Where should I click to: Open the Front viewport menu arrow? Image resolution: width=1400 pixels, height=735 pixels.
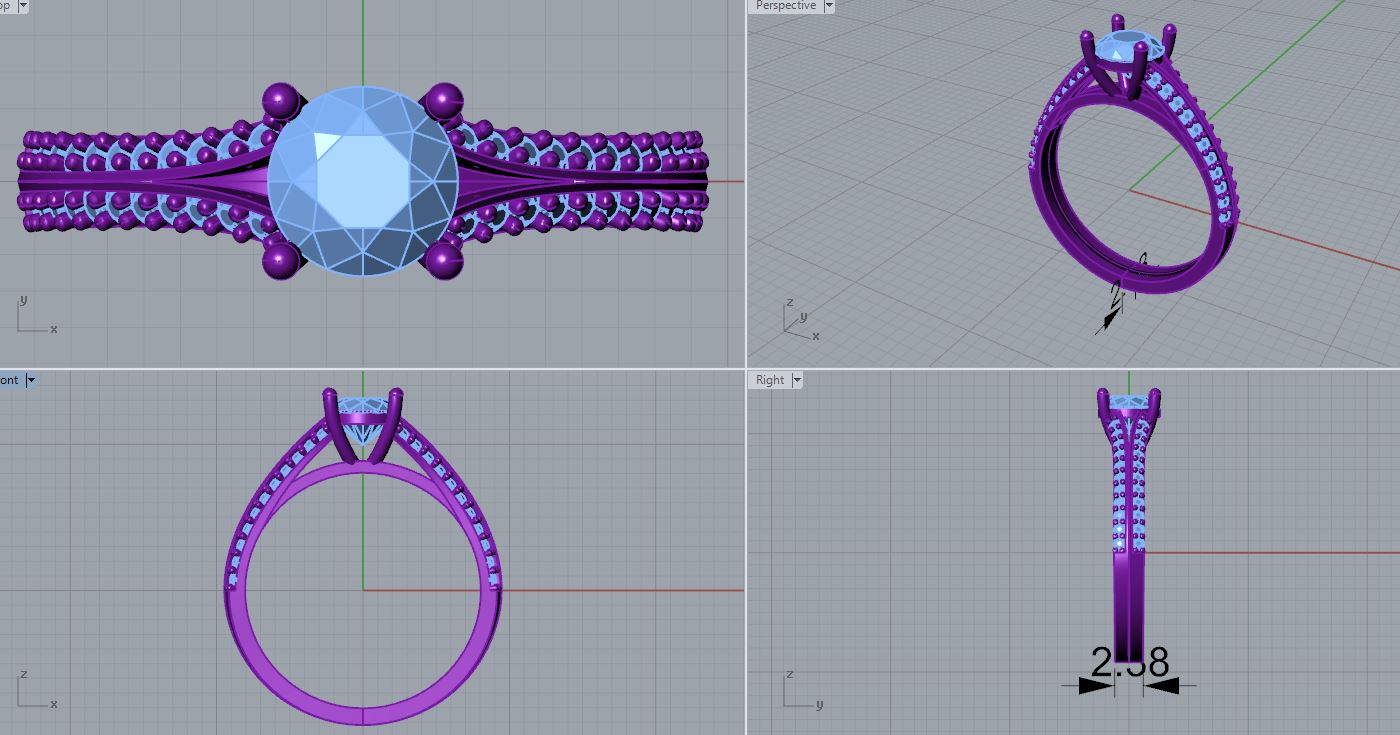click(31, 380)
